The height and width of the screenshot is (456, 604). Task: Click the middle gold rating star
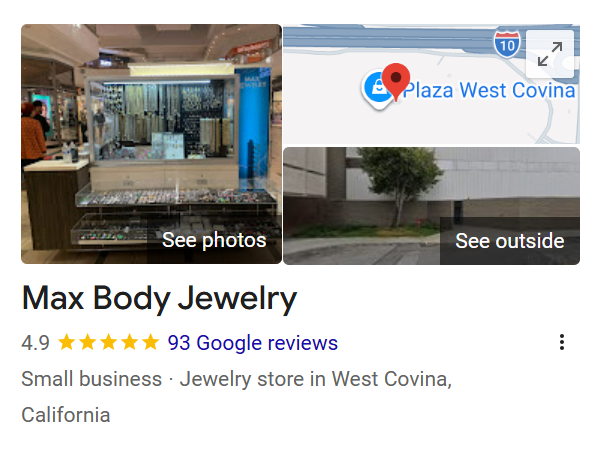click(x=108, y=342)
